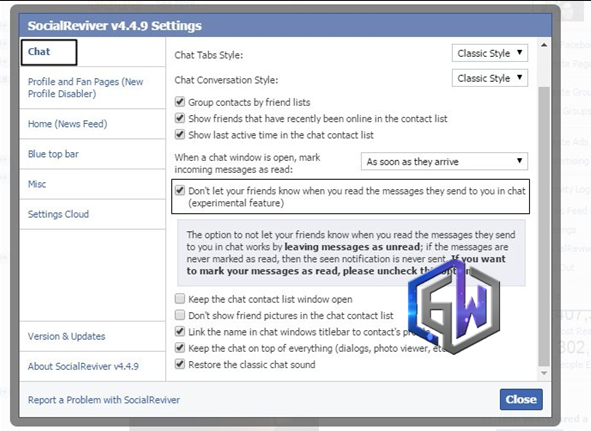Click Report a Problem with SocialReviver link
This screenshot has height=431, width=591.
coord(104,400)
